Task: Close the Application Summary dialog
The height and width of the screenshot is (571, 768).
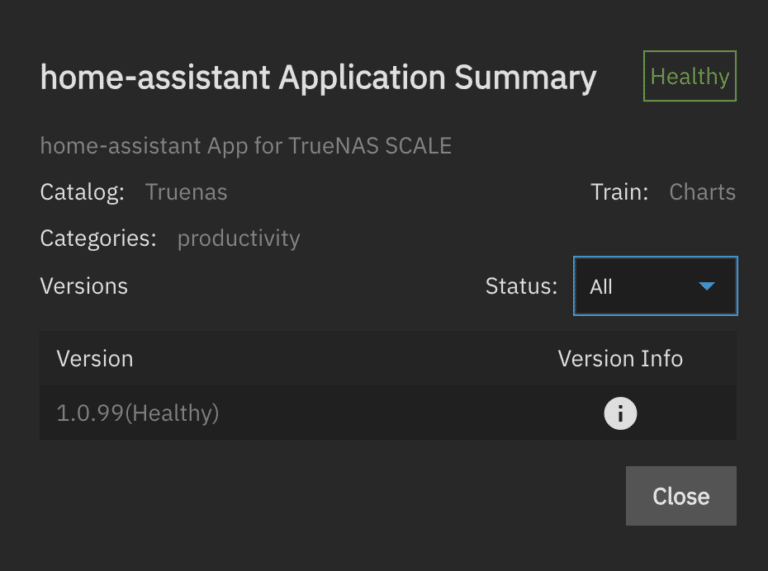Action: click(x=681, y=496)
